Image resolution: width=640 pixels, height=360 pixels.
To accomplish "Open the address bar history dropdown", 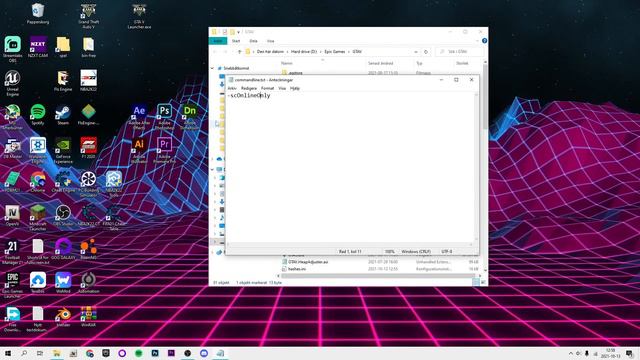I will point(416,52).
